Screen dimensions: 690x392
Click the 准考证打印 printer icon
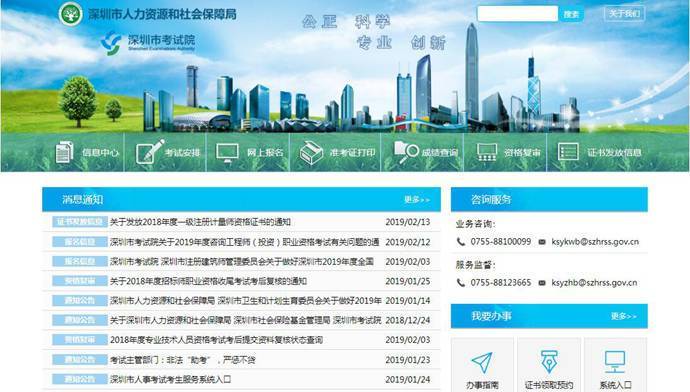[x=311, y=153]
